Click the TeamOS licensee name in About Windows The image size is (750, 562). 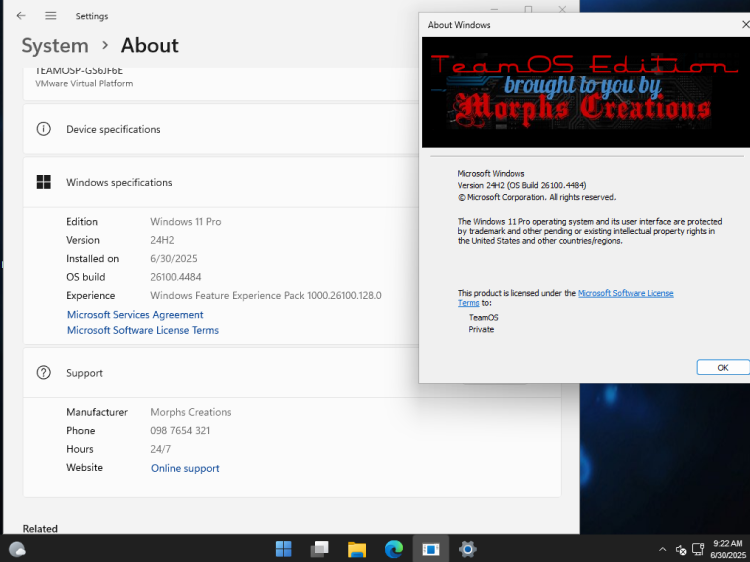tap(483, 318)
